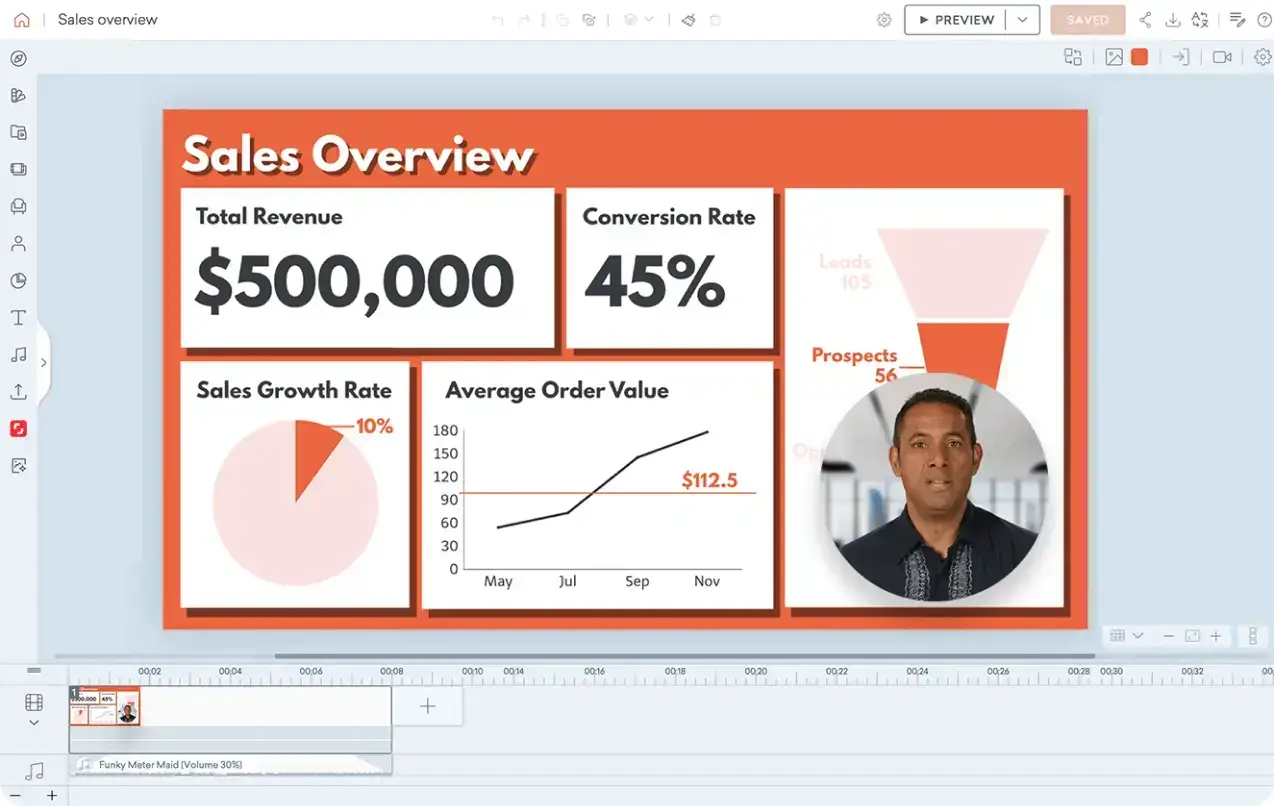Click the red app integration icon

18,428
